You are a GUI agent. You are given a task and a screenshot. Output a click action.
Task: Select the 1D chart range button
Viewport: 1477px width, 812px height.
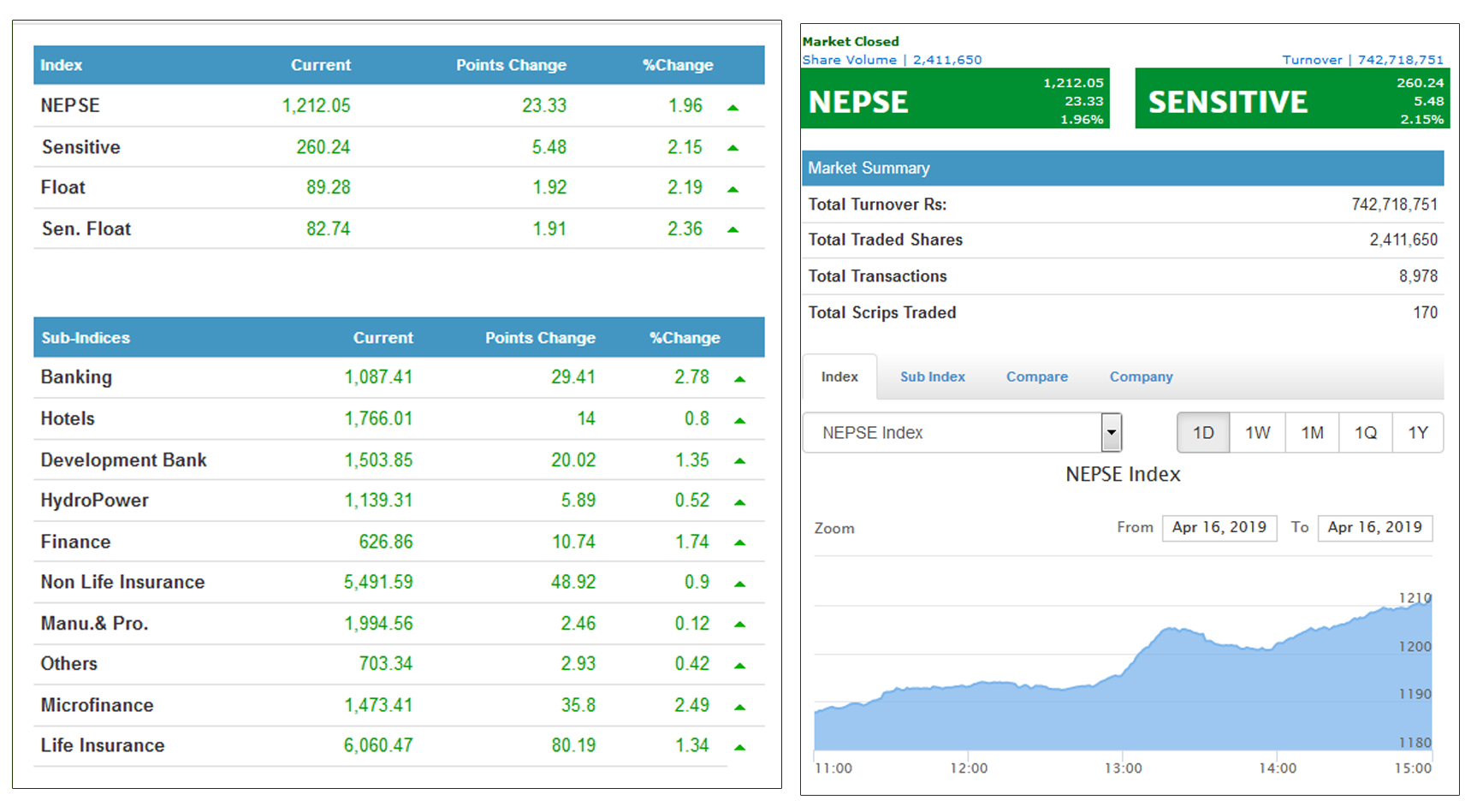pyautogui.click(x=1203, y=432)
